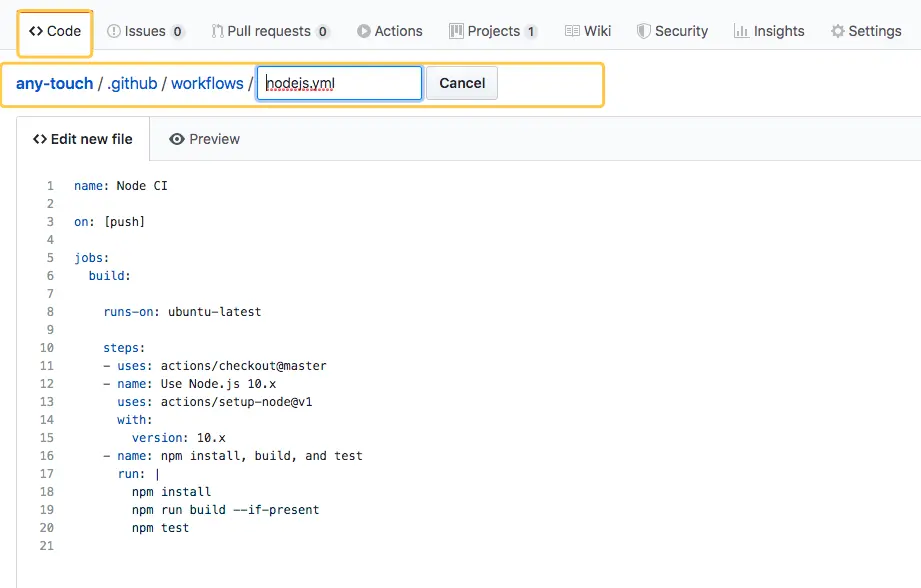The width and height of the screenshot is (921, 588).
Task: Select the Edit new file tab
Action: coord(83,139)
